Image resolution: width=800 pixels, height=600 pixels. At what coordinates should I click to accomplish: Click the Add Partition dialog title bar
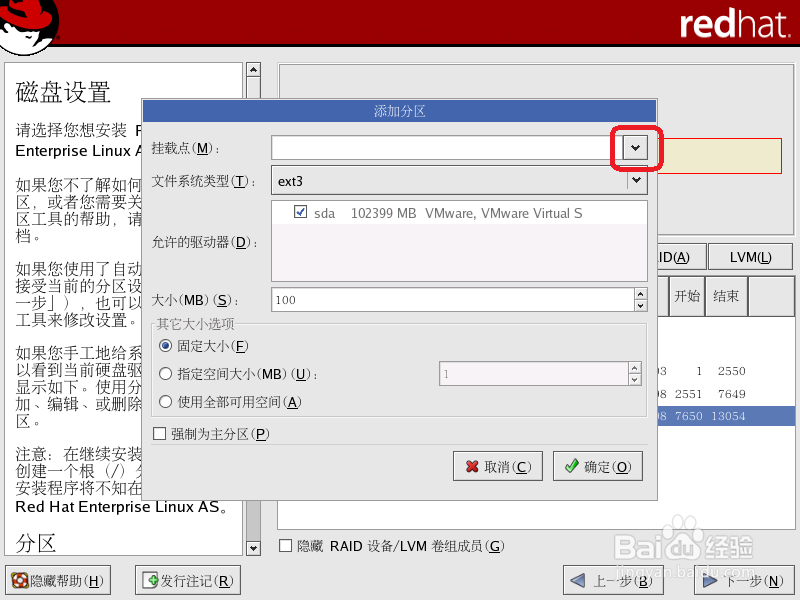click(399, 111)
